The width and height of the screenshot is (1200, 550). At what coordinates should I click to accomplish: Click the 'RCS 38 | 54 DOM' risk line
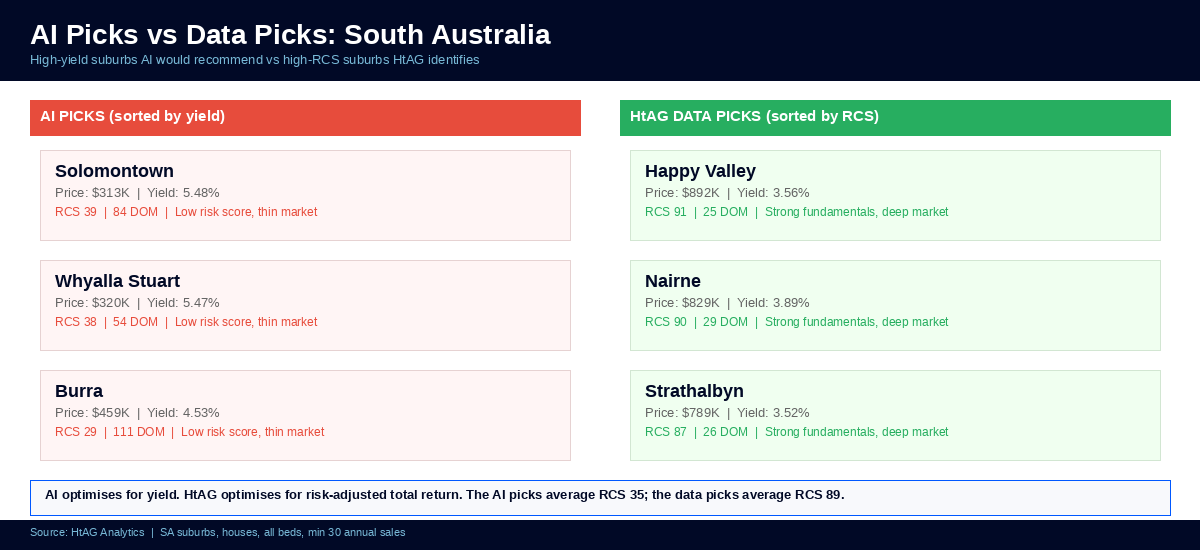186,322
